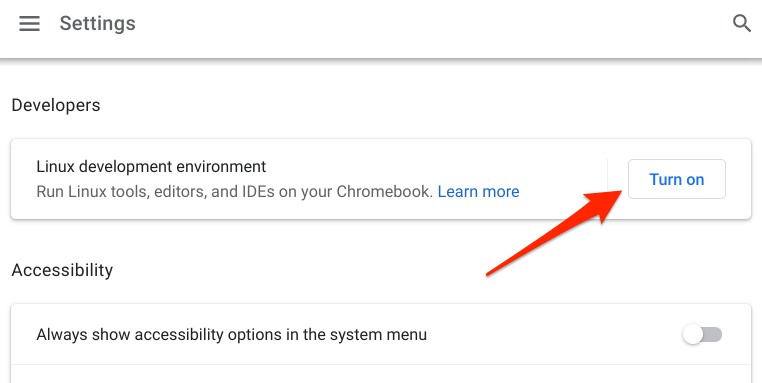Screen dimensions: 762x383
Task: Open the hamburger main menu
Action: [x=29, y=23]
